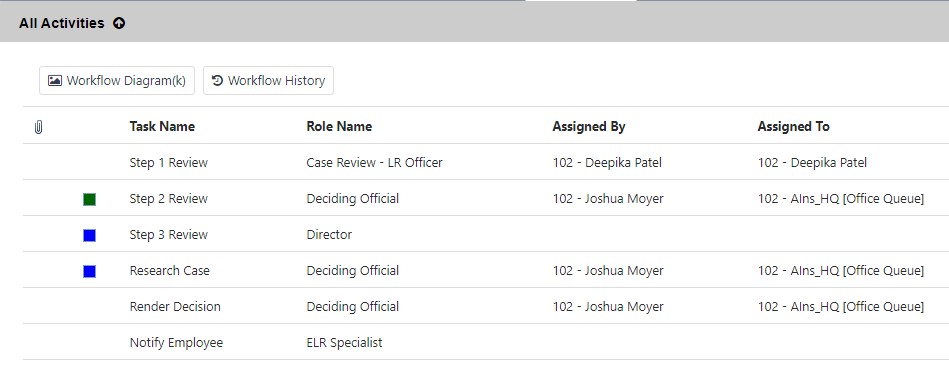Open the Step 2 Review task row
Image resolution: width=949 pixels, height=371 pixels.
tap(486, 198)
